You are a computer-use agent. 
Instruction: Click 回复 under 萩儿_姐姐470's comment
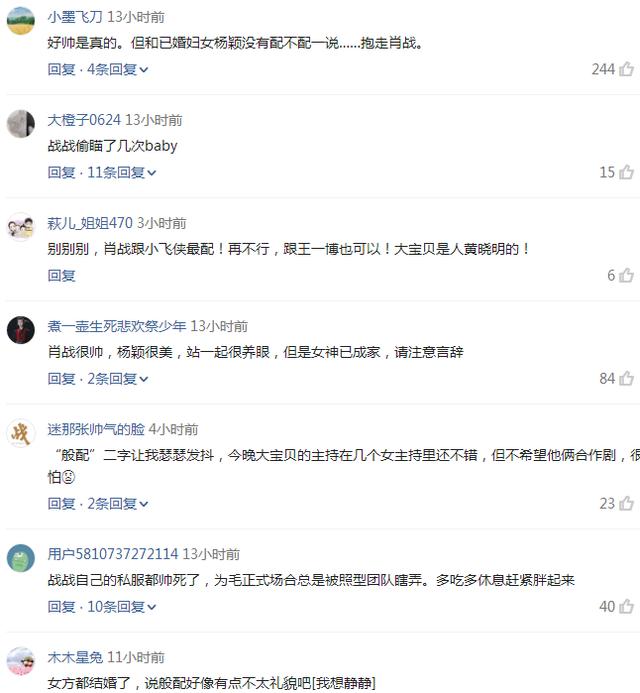61,276
